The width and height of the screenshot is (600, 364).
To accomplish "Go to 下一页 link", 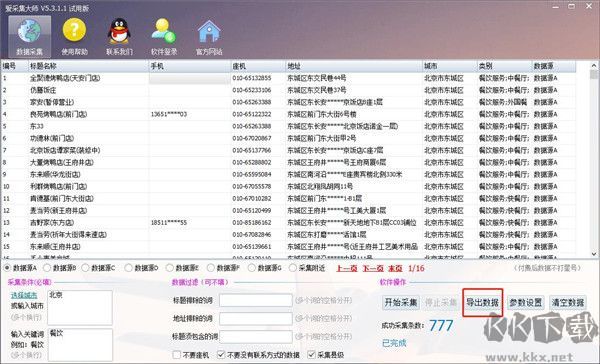I will pyautogui.click(x=373, y=268).
